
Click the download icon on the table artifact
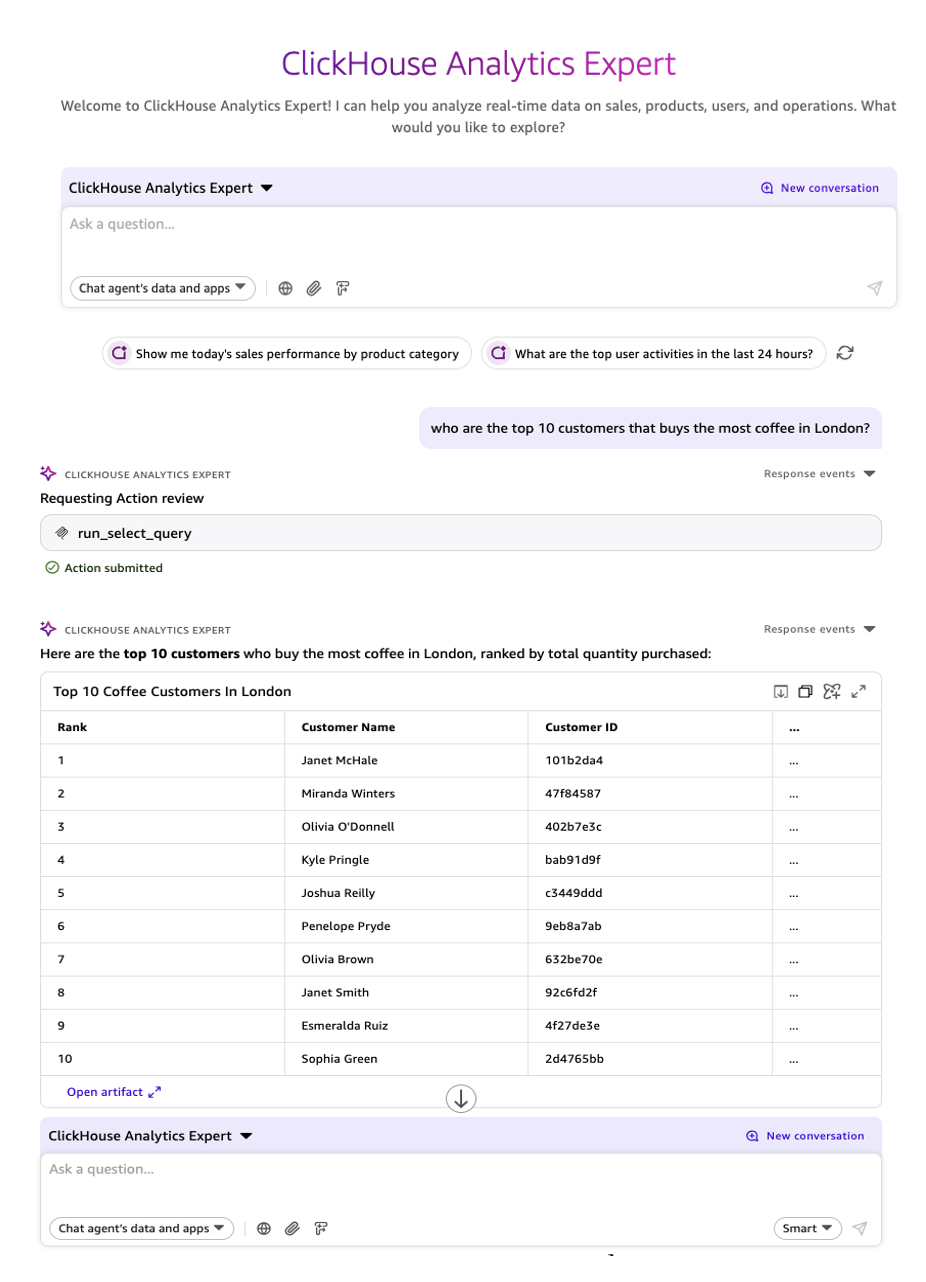click(x=781, y=691)
